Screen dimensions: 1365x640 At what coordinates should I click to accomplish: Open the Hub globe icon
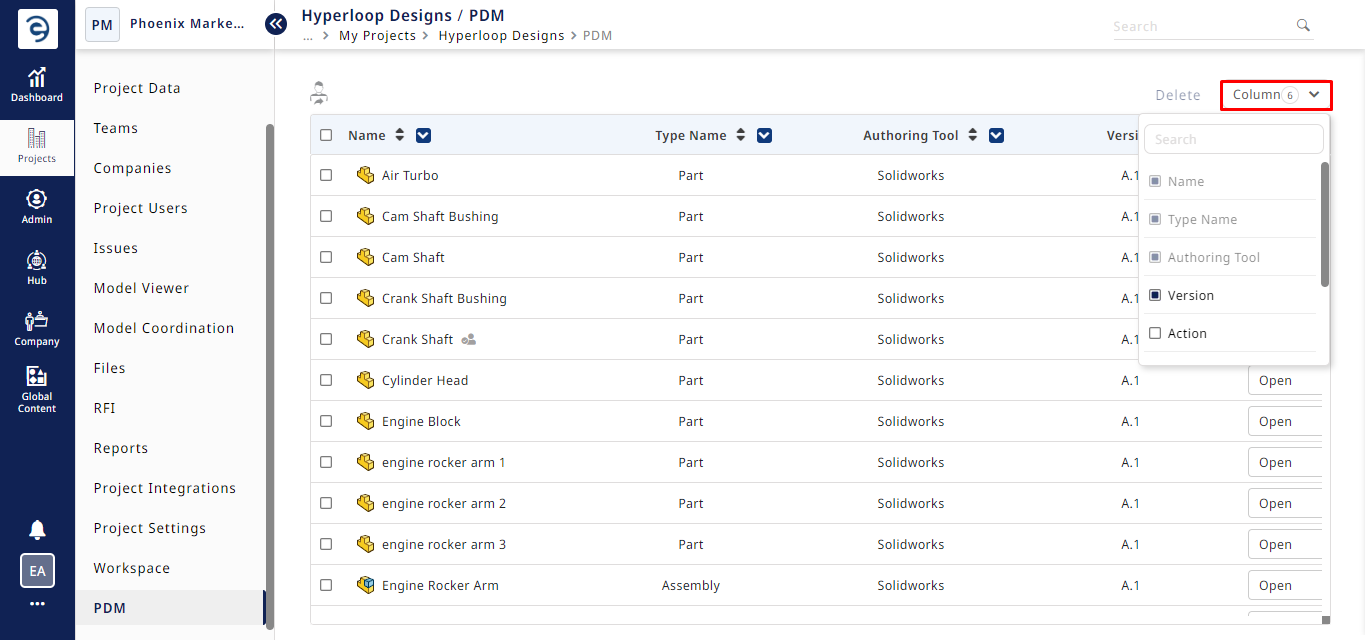coord(37,261)
